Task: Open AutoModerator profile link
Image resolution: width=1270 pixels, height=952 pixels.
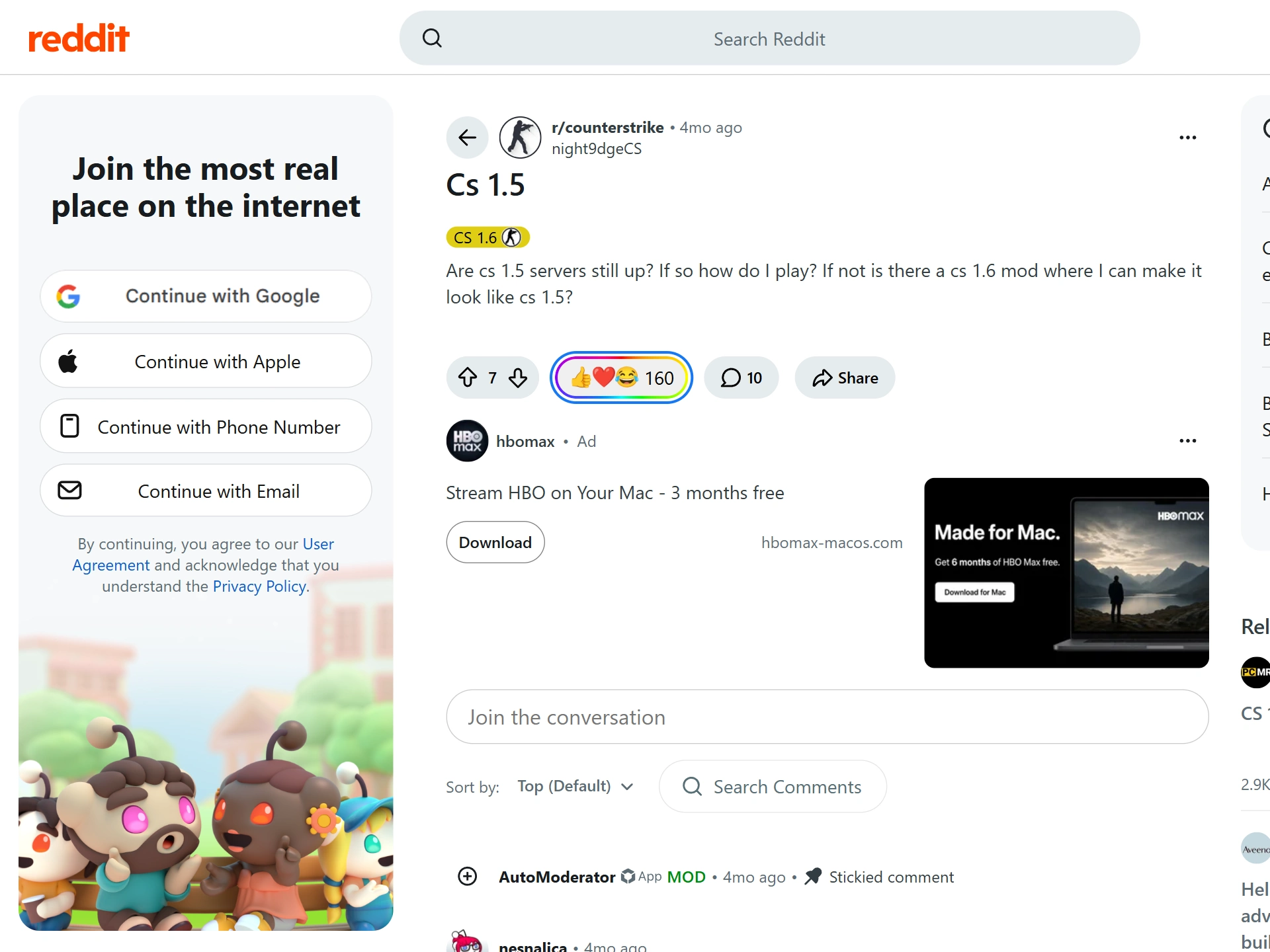Action: point(557,877)
